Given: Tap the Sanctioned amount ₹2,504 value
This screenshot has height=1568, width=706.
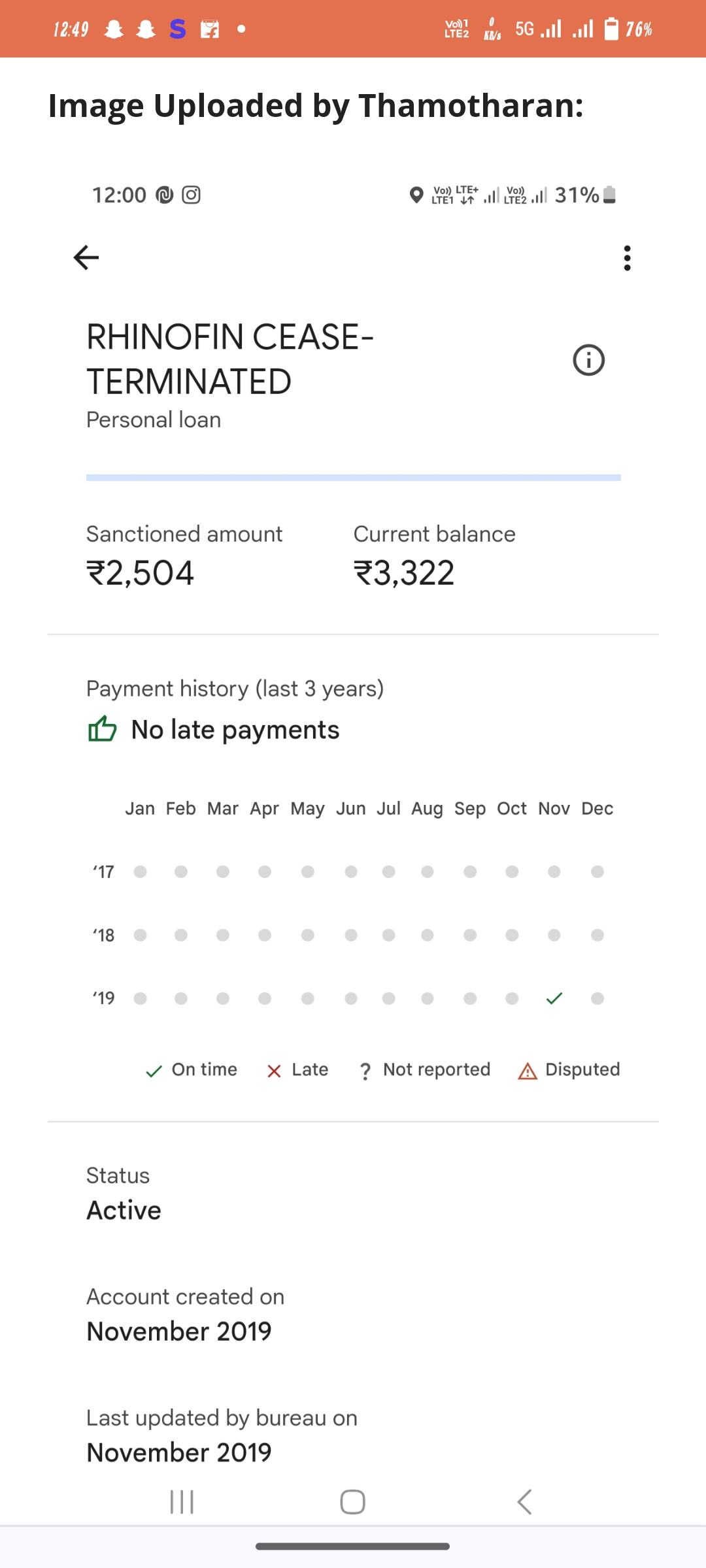Looking at the screenshot, I should 141,573.
